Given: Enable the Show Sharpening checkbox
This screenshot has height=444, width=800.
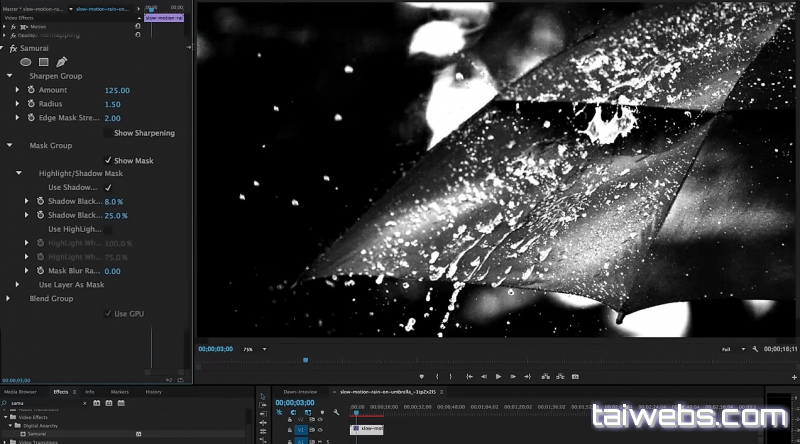Looking at the screenshot, I should [108, 132].
